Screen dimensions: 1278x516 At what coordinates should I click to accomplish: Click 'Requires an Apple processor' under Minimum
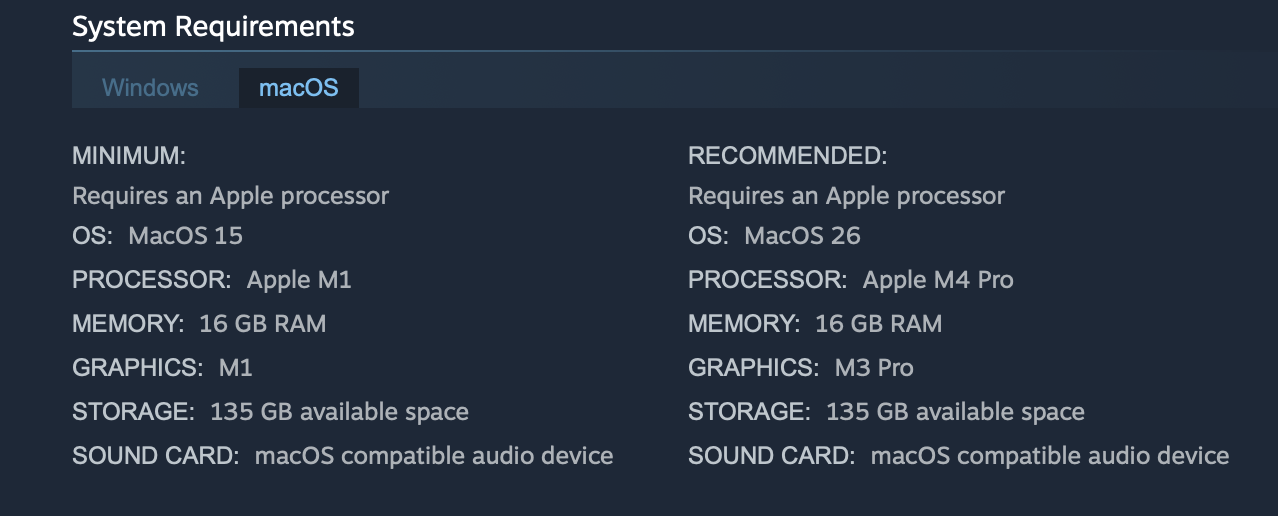click(230, 196)
